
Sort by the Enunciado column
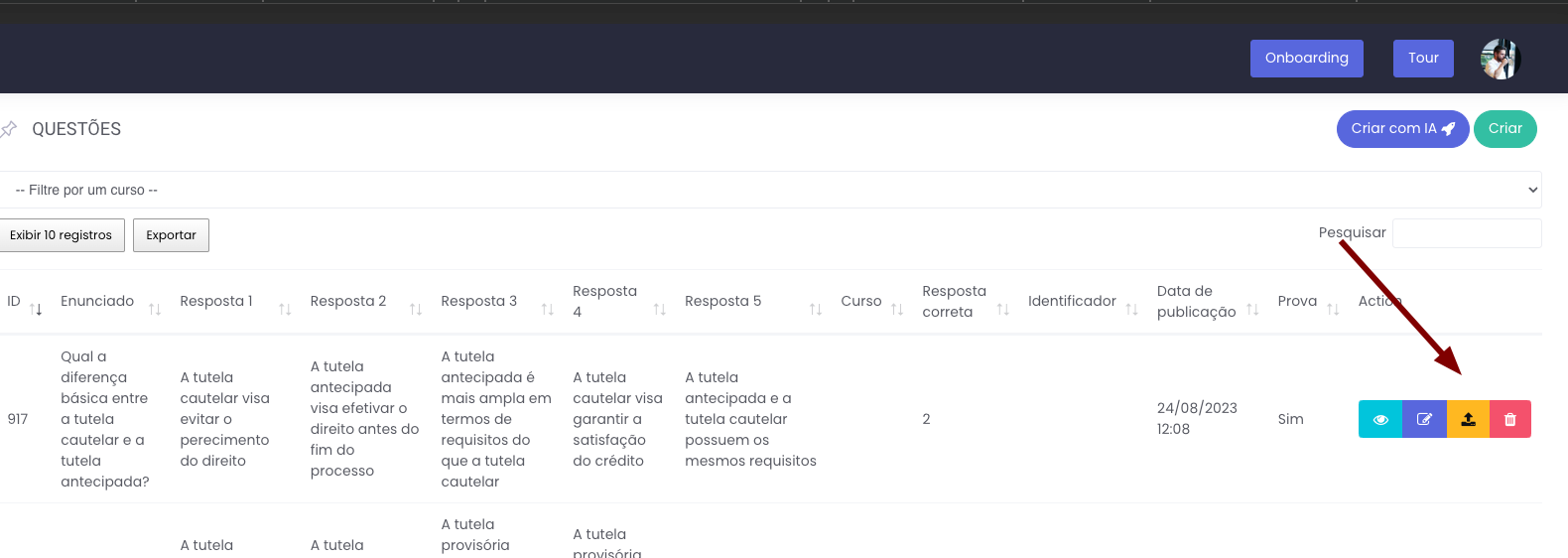pos(97,302)
